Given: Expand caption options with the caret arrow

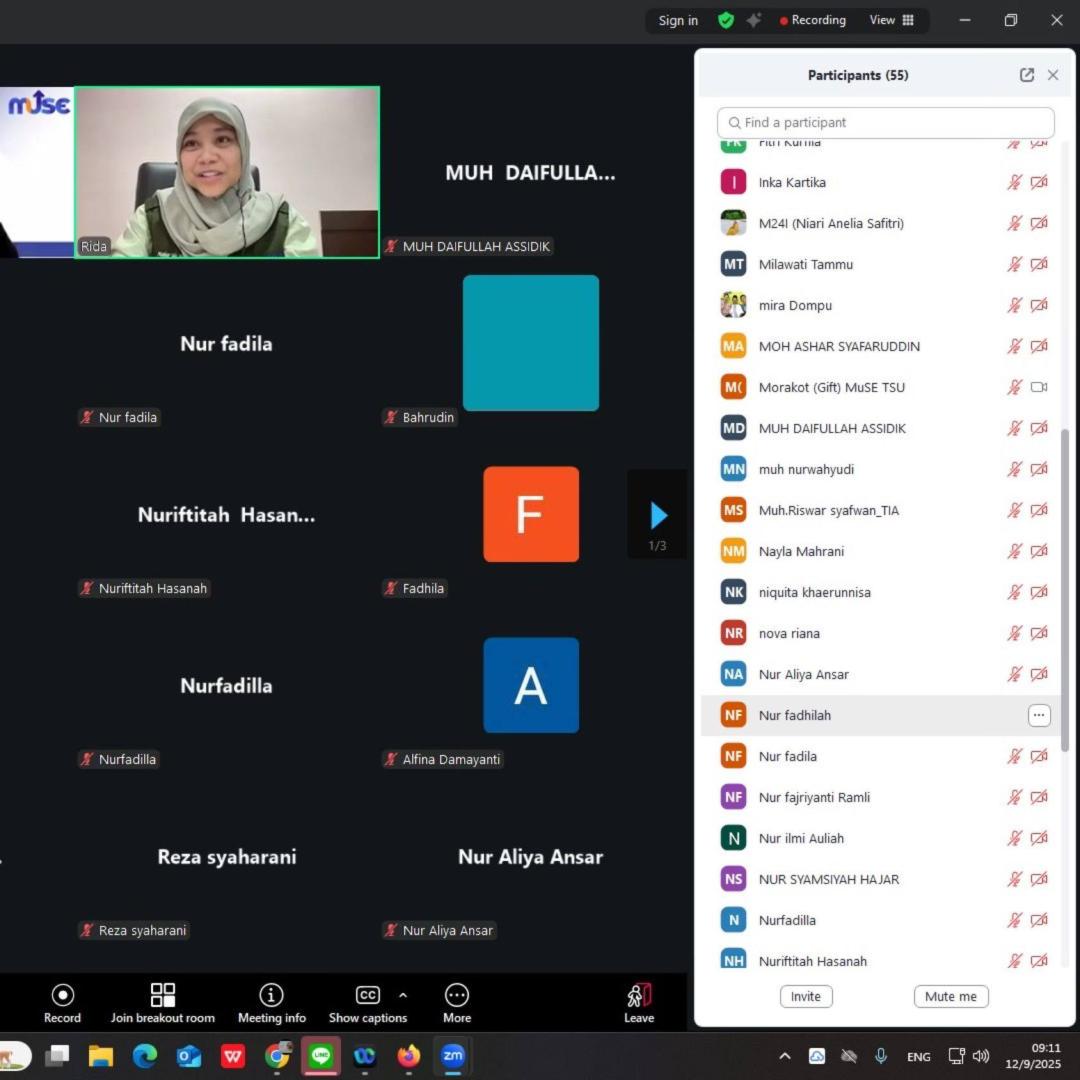Looking at the screenshot, I should coord(403,995).
